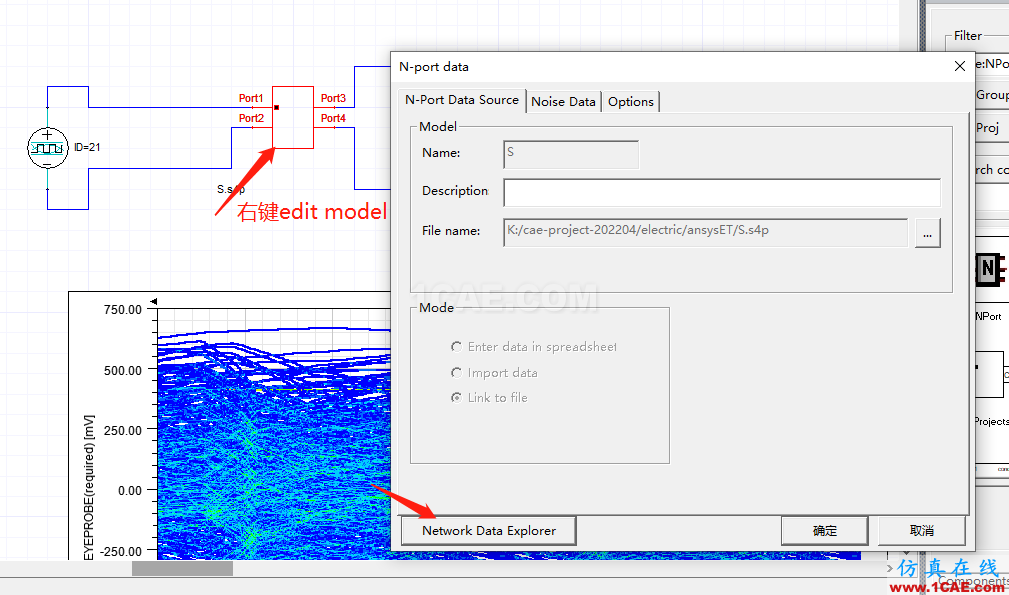Click the ID=21 source label
The width and height of the screenshot is (1009, 595).
[x=87, y=147]
